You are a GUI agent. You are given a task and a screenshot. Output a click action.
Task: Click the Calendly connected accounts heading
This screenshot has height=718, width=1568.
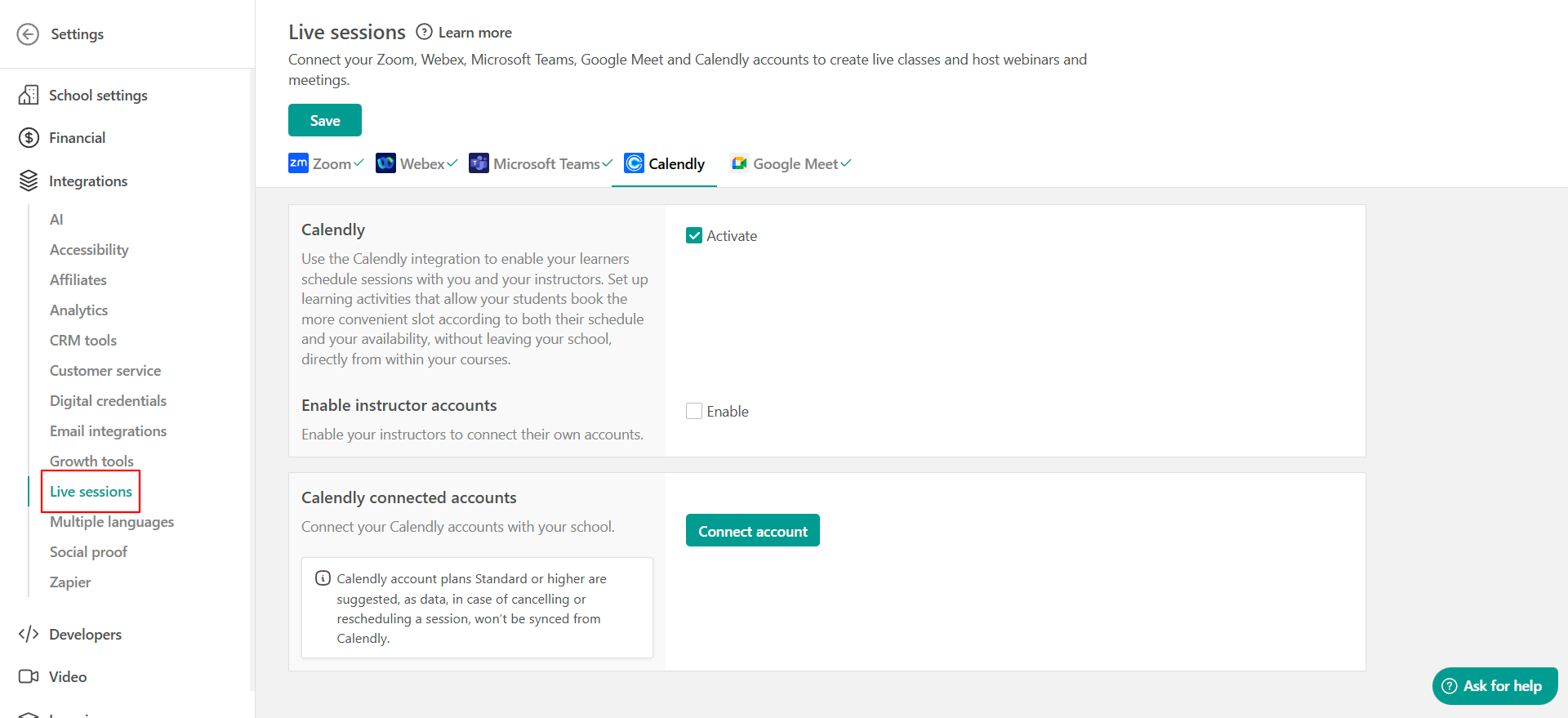tap(409, 498)
